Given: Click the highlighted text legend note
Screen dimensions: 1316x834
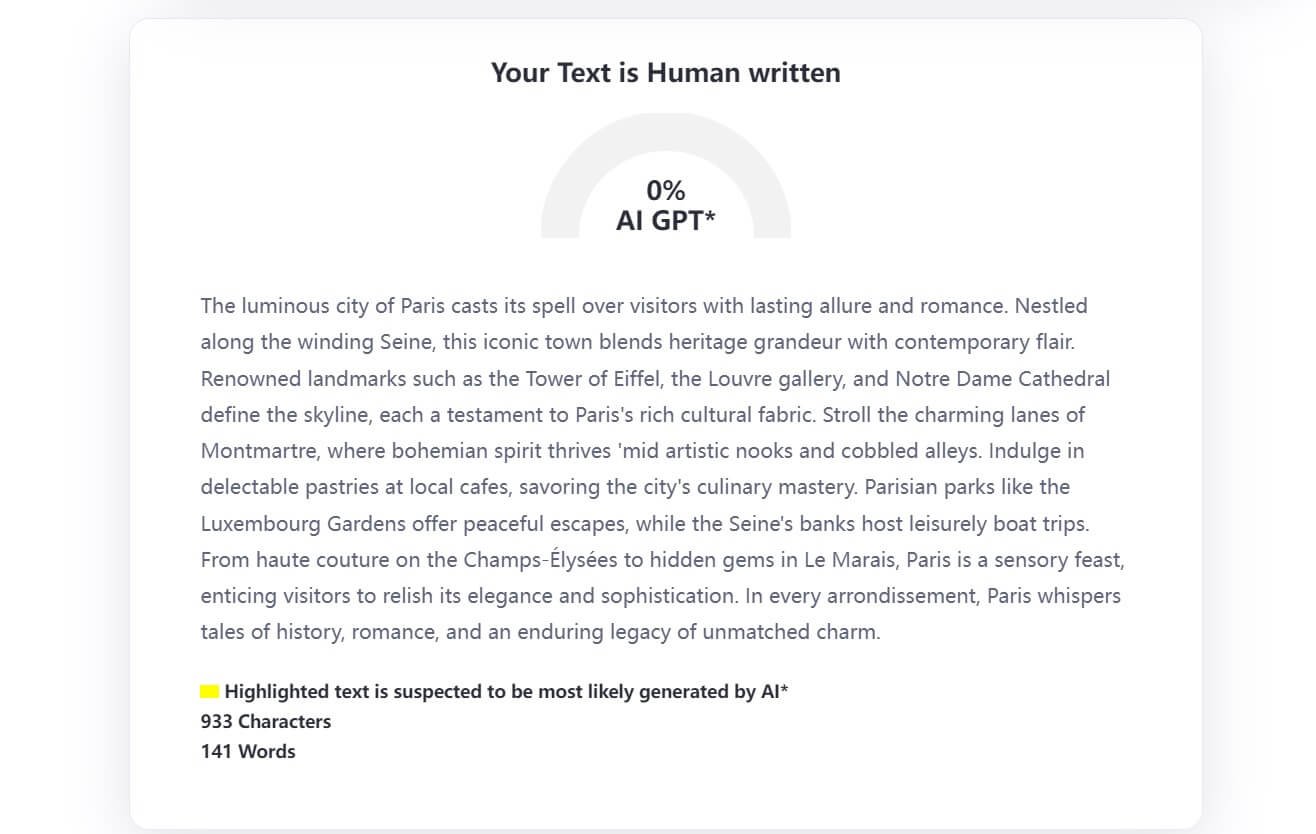Looking at the screenshot, I should click(x=506, y=691).
